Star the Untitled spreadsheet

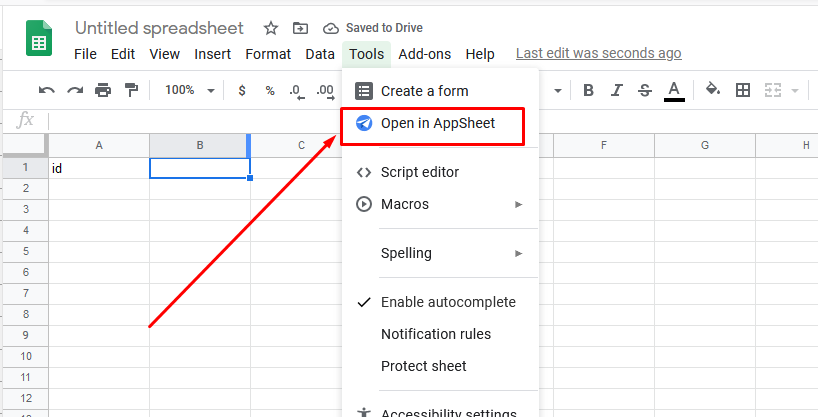coord(271,28)
